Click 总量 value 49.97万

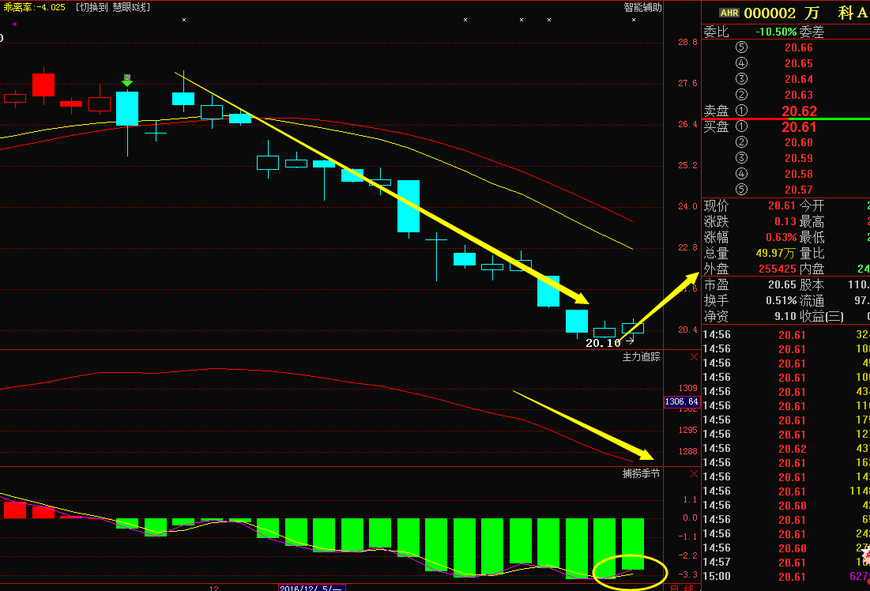(776, 253)
